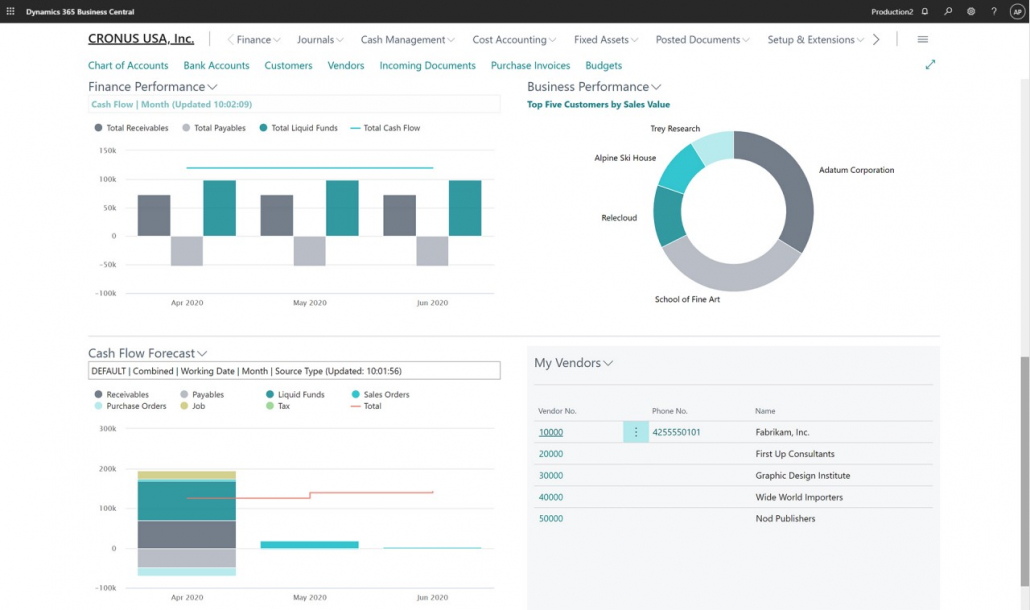Open the notifications bell icon
This screenshot has height=610, width=1030.
click(925, 11)
